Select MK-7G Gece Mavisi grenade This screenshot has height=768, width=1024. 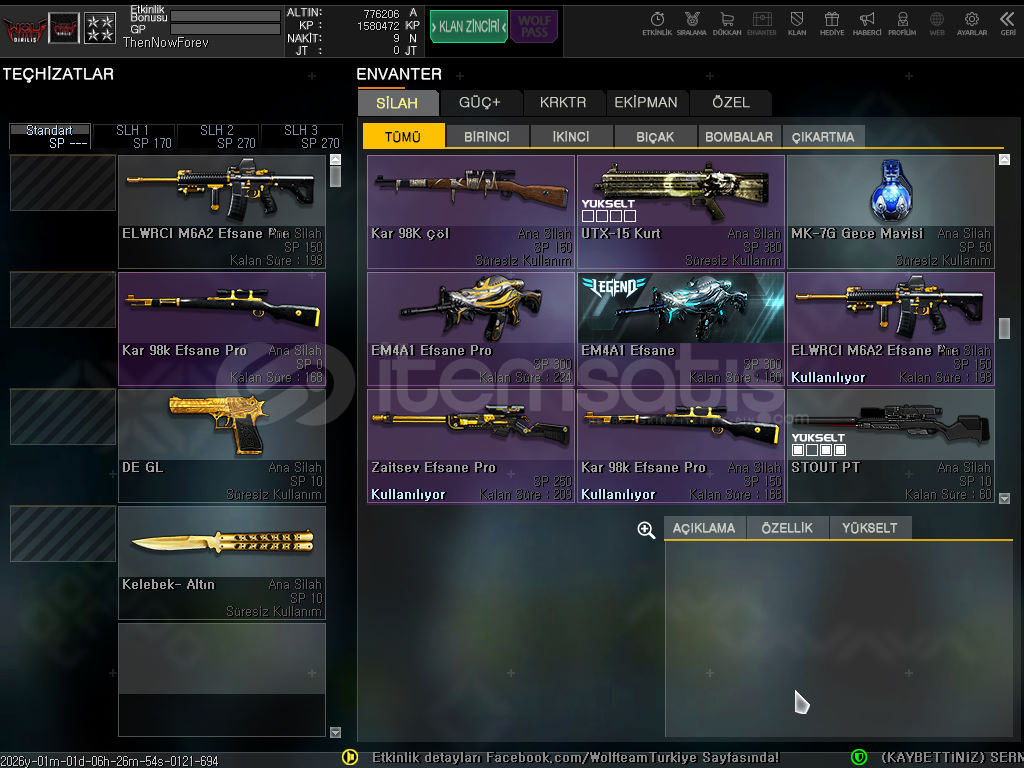(891, 212)
